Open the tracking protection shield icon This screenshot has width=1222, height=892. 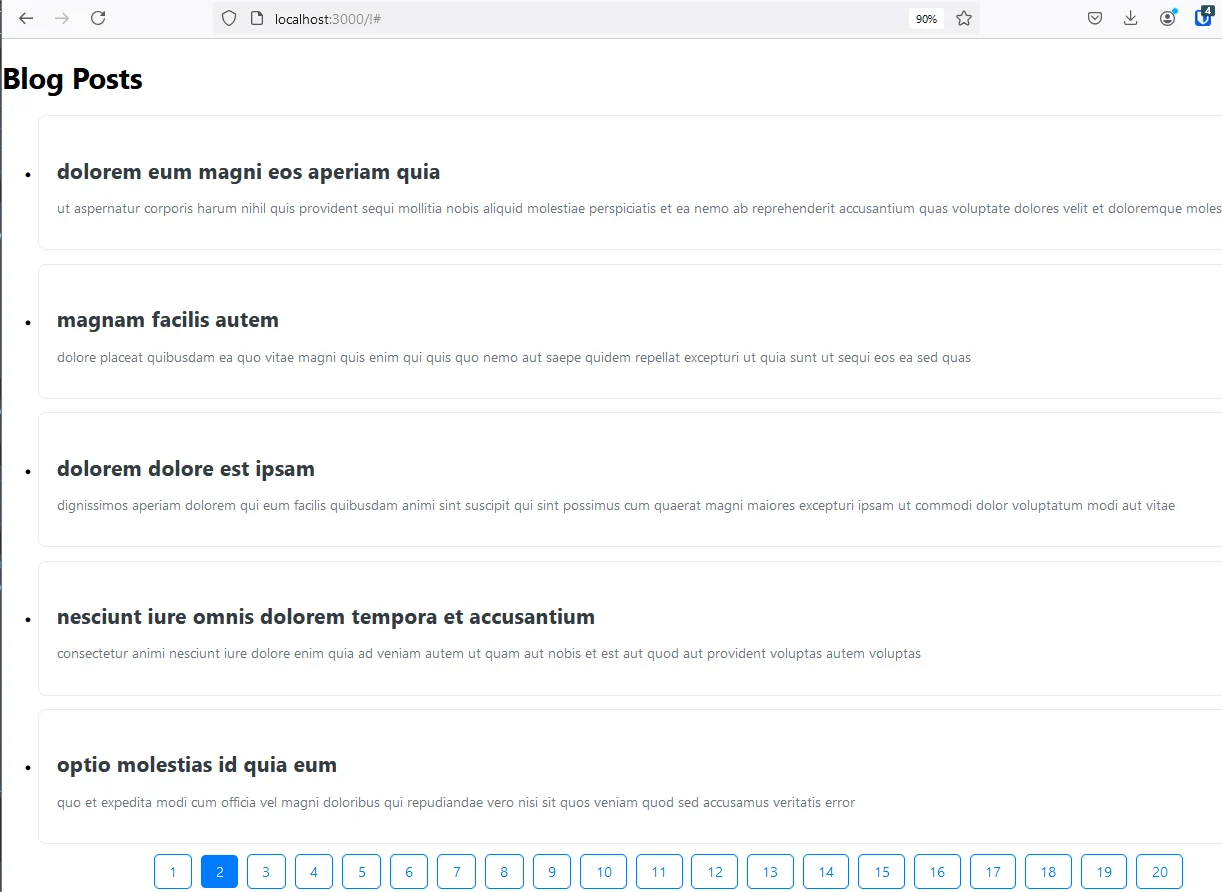(x=229, y=18)
